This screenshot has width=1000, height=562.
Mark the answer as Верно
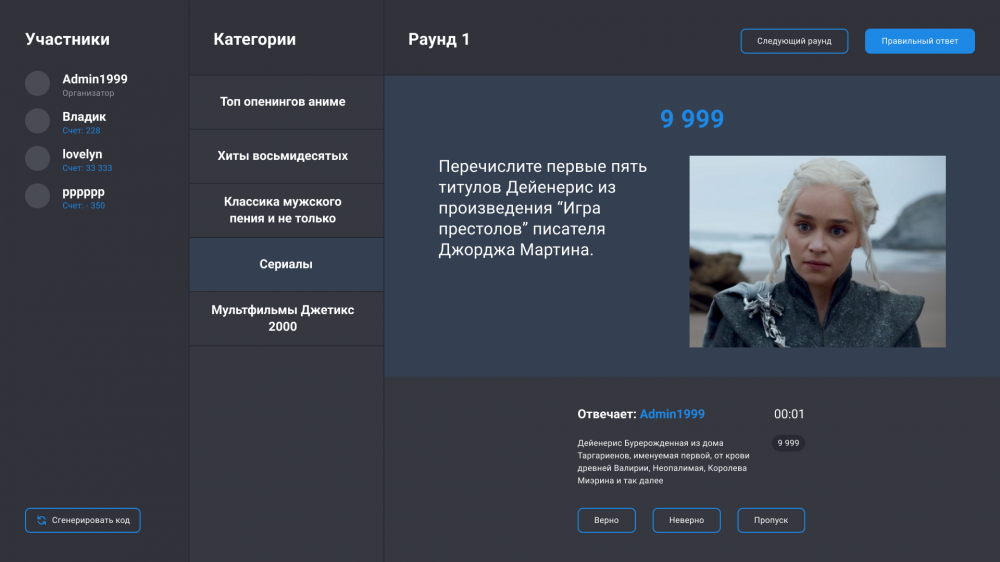tap(607, 520)
